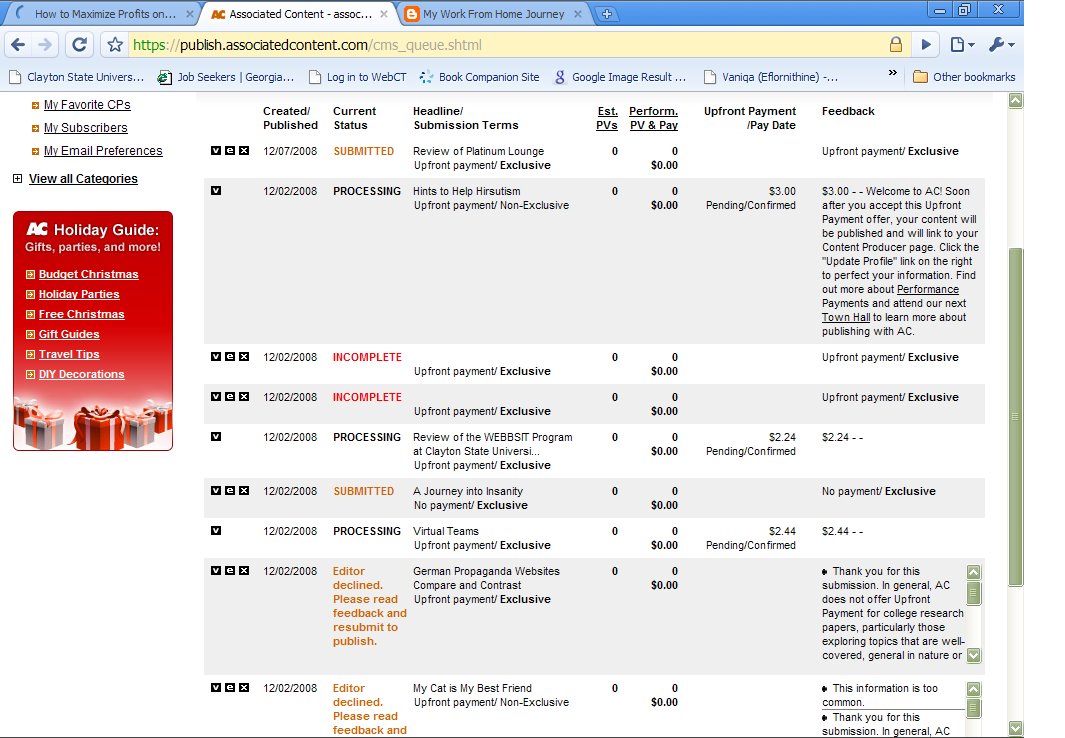Click the Go arrow beside the address bar
Screen dimensions: 1065x738
click(x=926, y=45)
